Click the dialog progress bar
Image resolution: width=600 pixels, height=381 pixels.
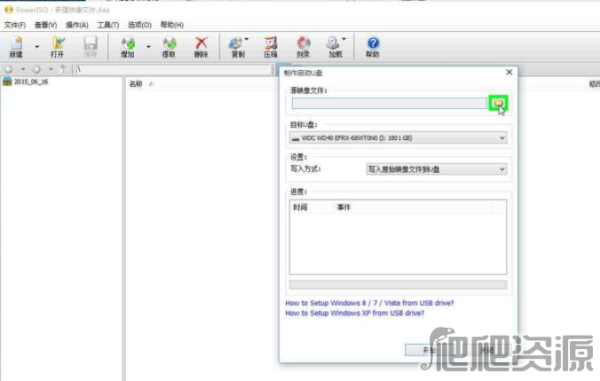coord(398,285)
